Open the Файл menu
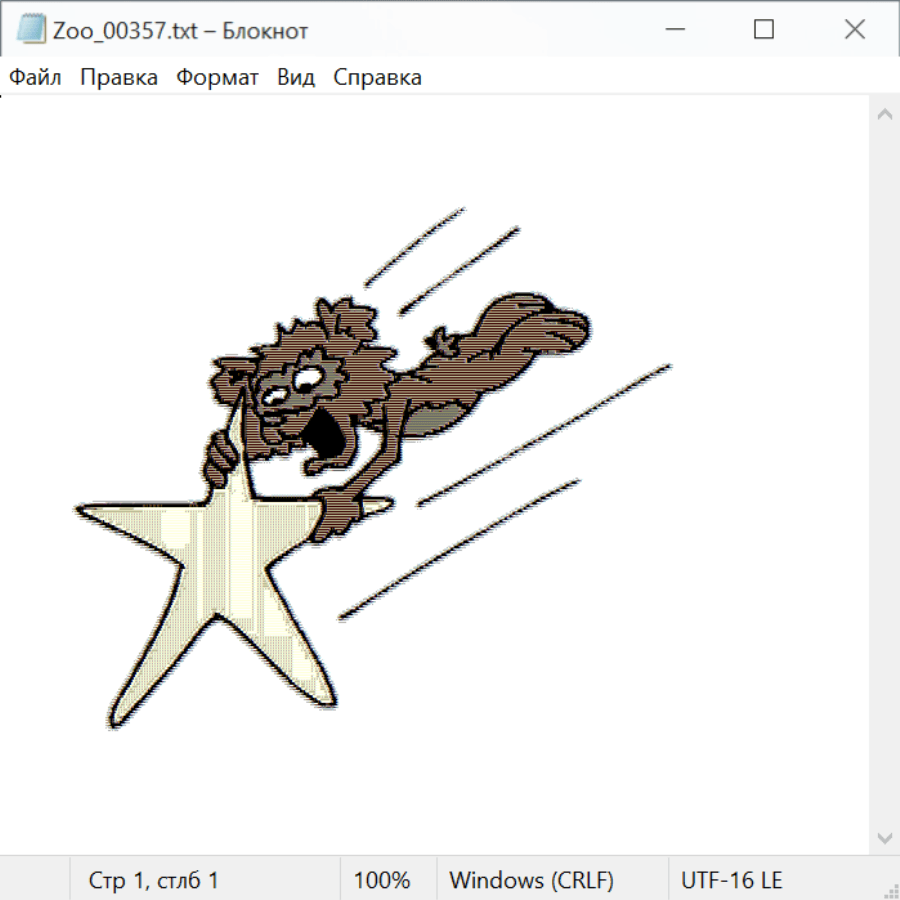Screen dimensions: 900x900 click(35, 78)
